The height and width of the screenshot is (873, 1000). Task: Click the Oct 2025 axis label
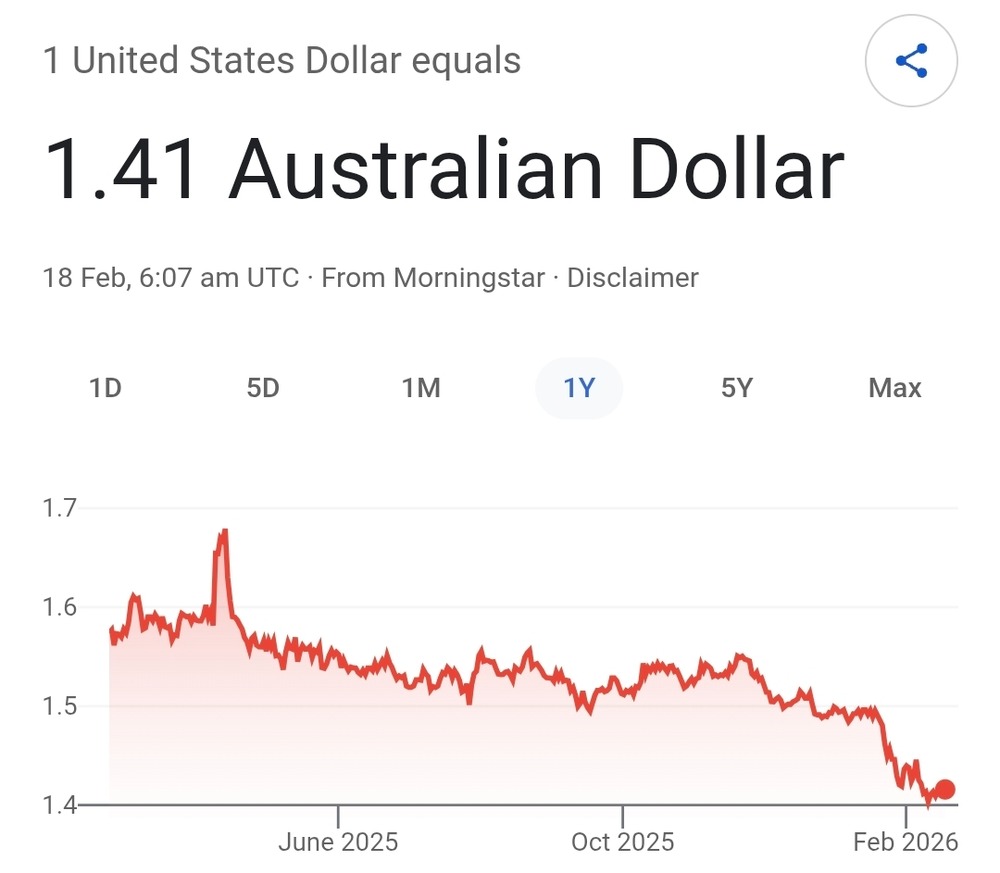(622, 842)
